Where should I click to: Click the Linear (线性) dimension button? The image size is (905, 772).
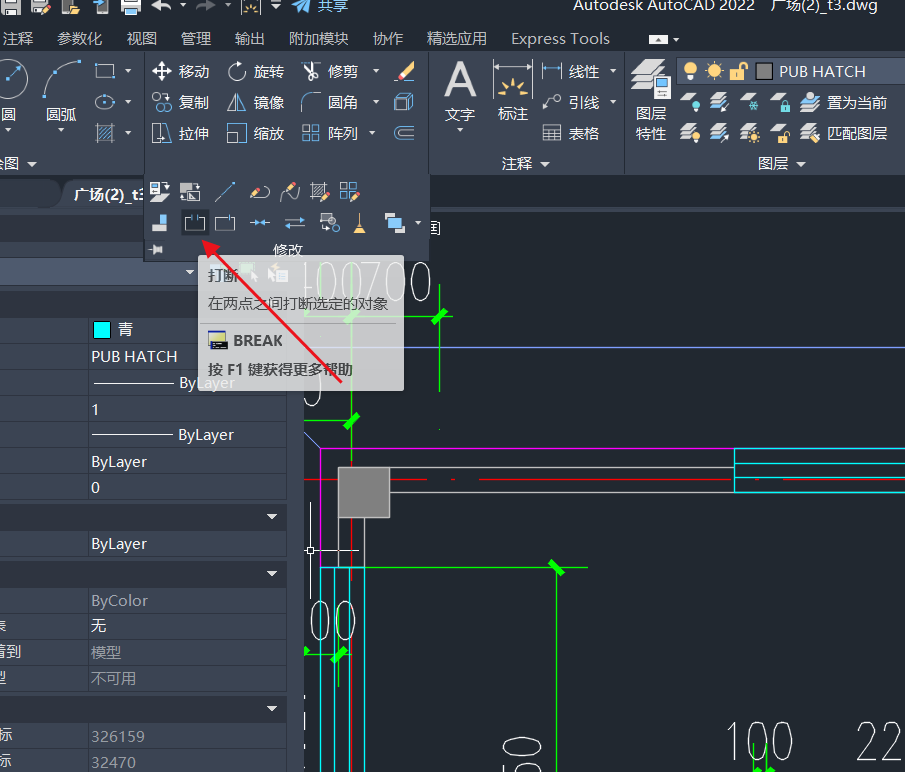571,72
